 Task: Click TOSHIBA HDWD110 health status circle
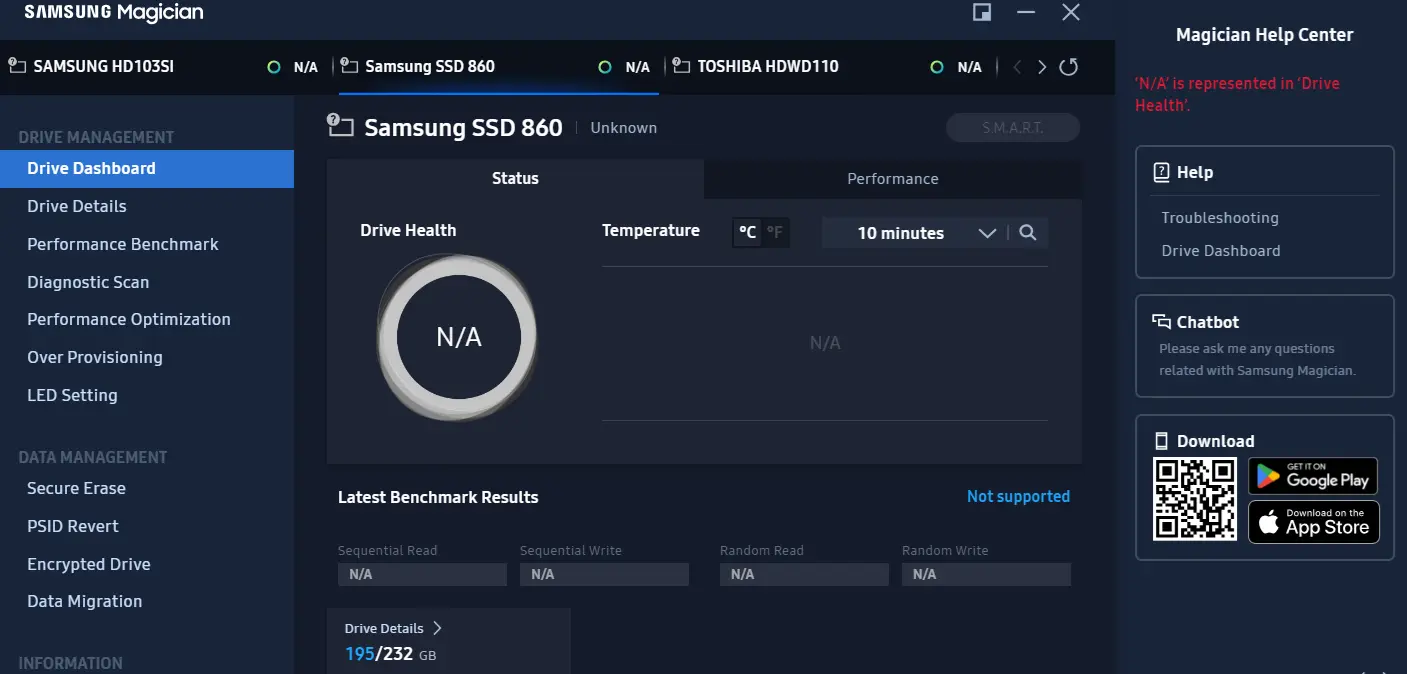click(x=936, y=67)
